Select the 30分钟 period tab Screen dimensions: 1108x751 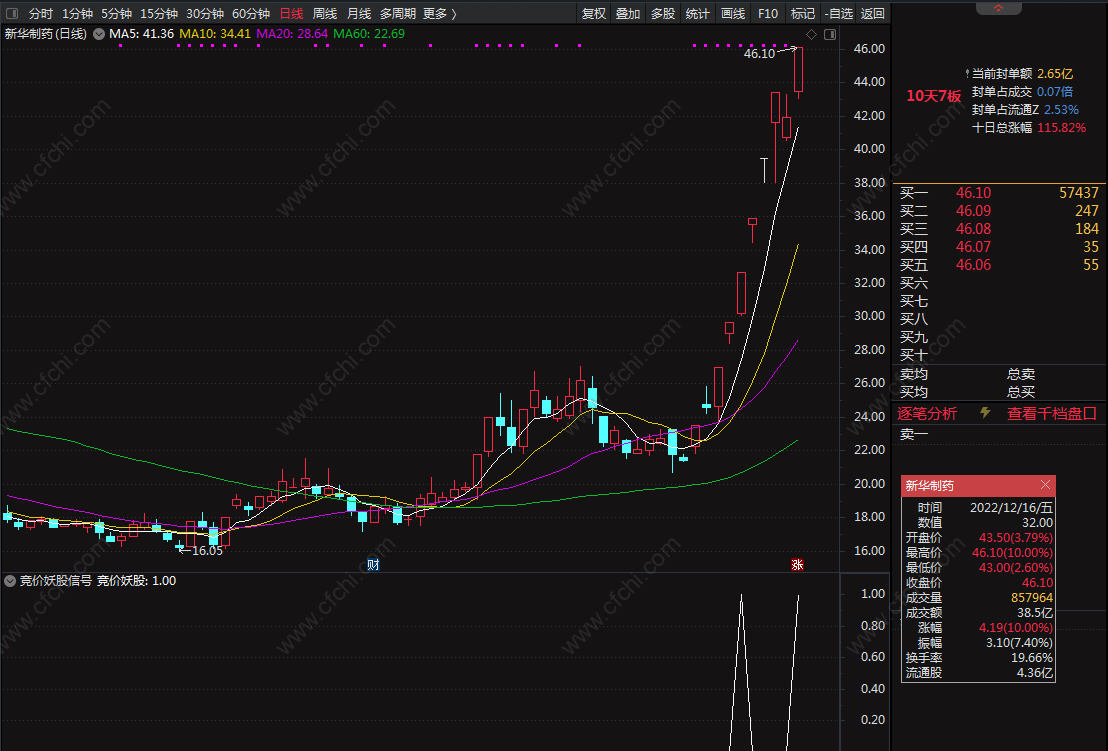coord(205,13)
